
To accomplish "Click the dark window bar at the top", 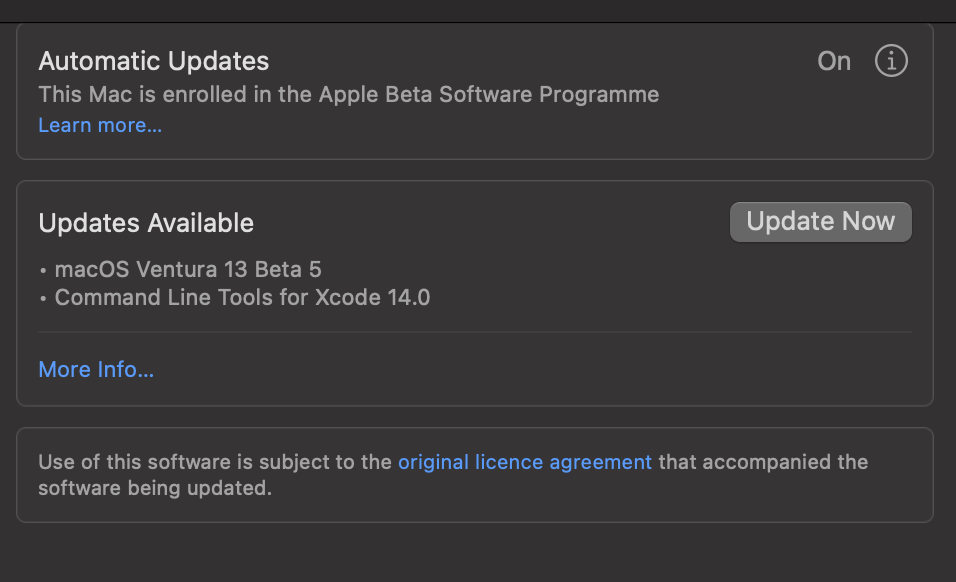I will (x=478, y=10).
